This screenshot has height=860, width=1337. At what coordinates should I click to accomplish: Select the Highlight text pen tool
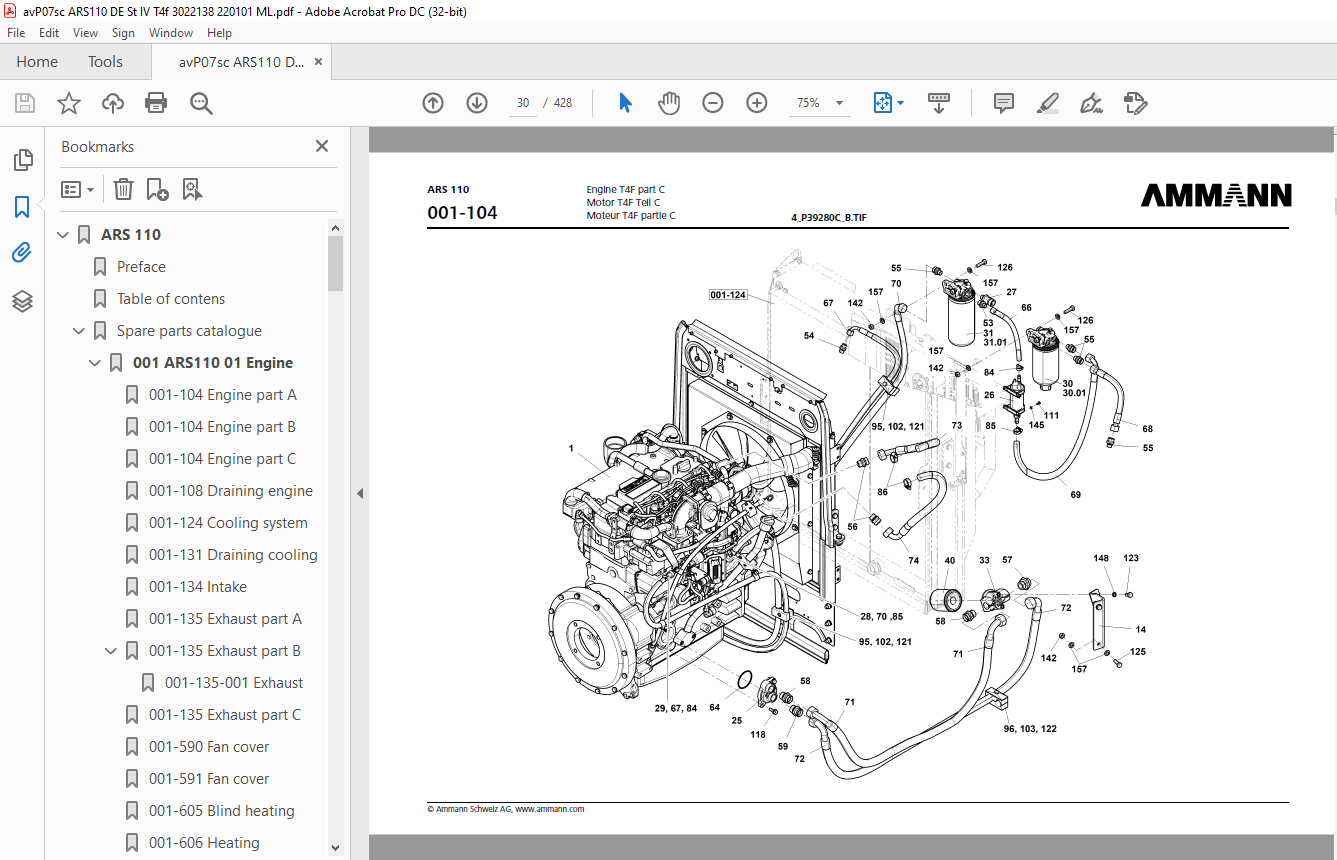[x=1047, y=103]
